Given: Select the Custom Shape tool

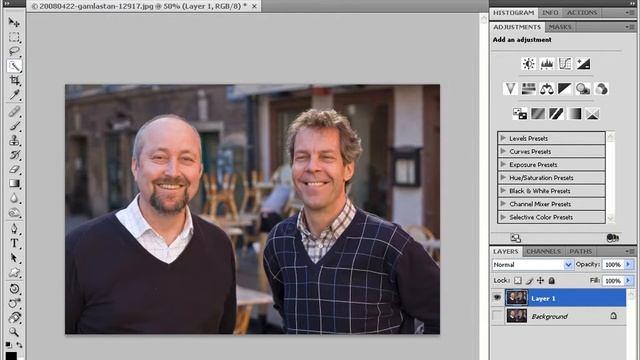Looking at the screenshot, I should click(14, 272).
